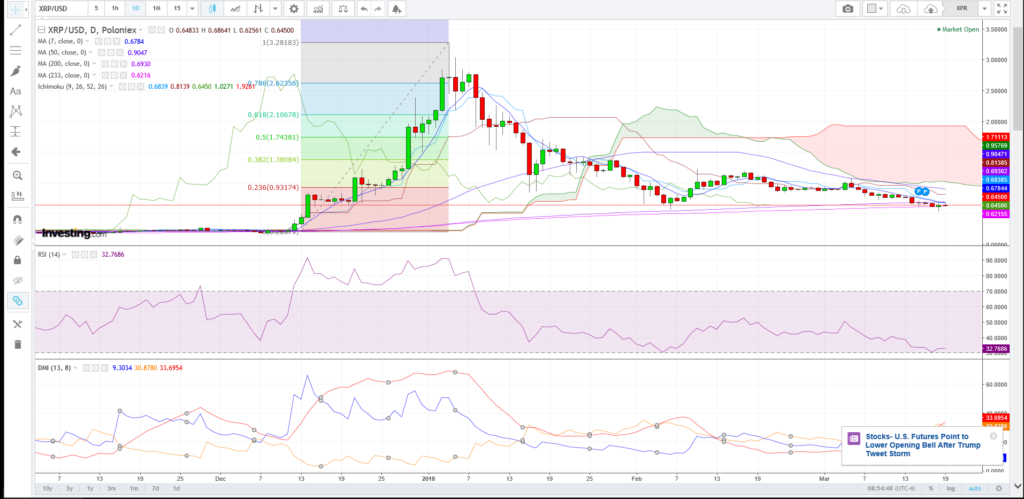
Task: Open the alert bell icon
Action: coord(396,8)
